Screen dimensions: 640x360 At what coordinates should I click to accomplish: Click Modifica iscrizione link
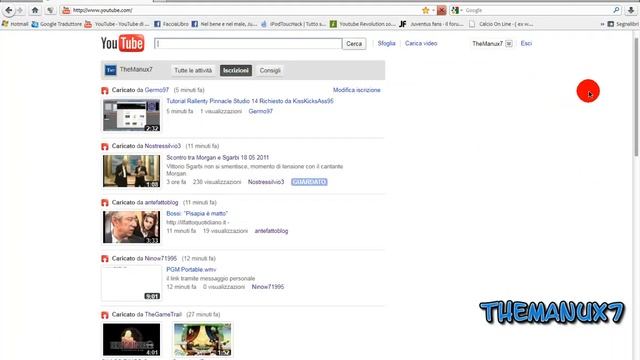[357, 90]
